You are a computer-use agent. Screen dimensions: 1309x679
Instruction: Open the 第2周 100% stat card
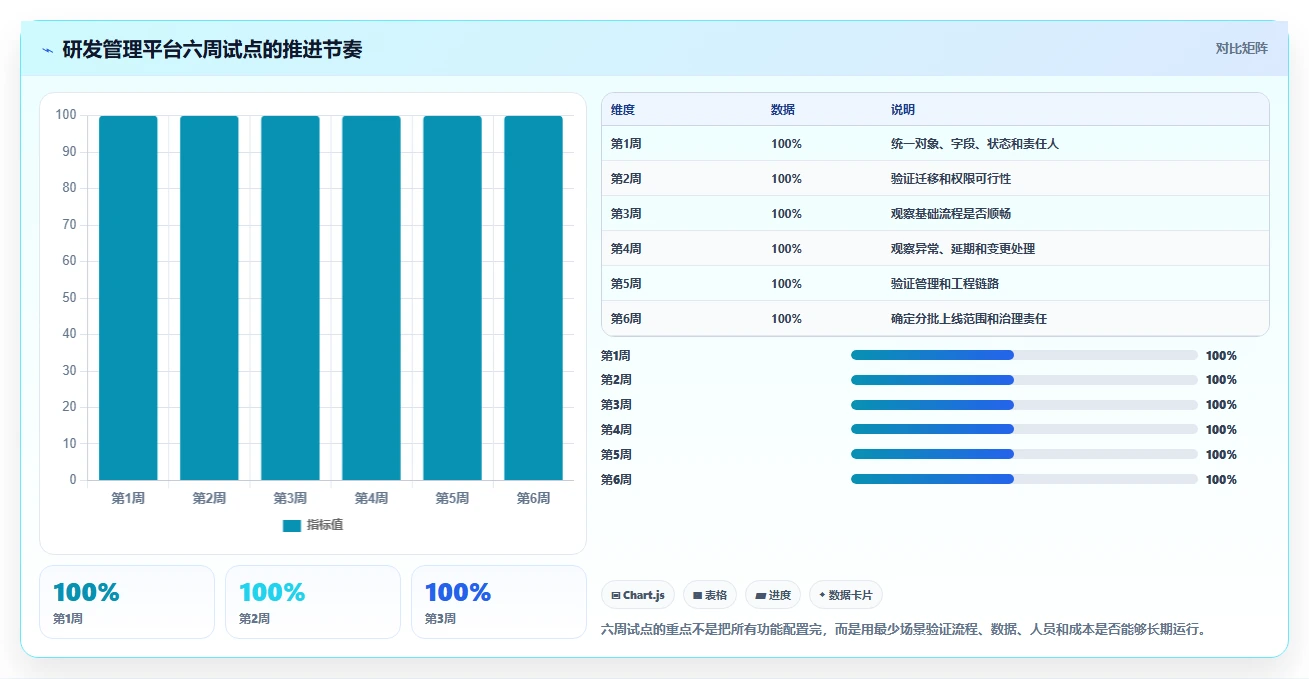point(313,602)
